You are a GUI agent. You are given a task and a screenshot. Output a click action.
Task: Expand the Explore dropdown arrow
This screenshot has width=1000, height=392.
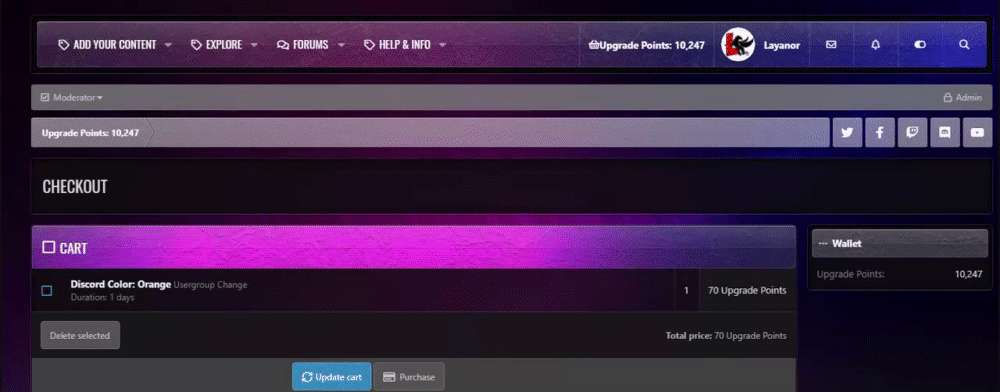coord(254,45)
